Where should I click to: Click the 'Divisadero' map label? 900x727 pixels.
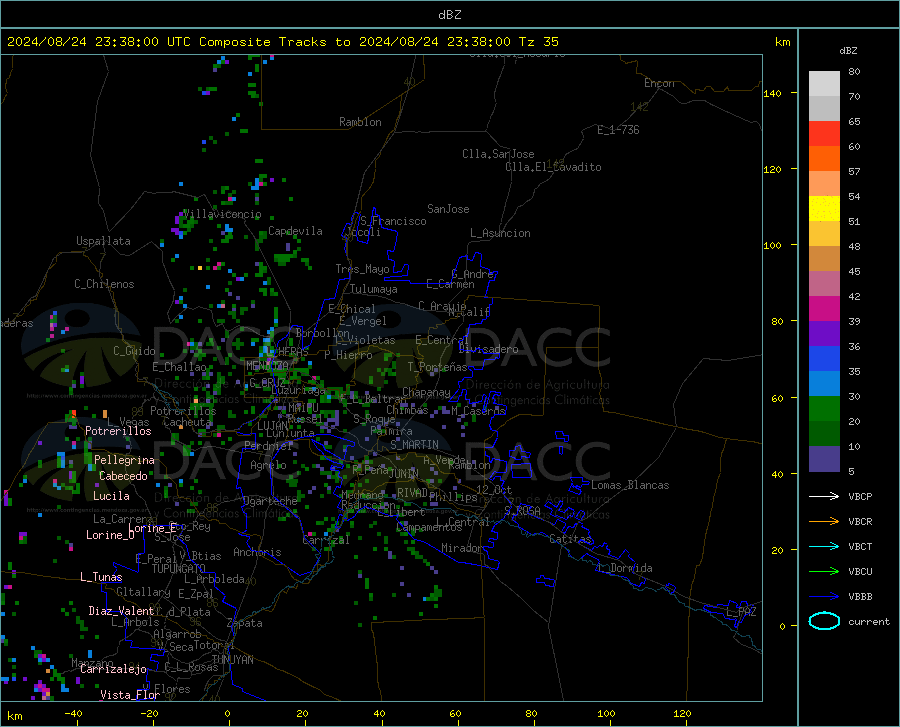488,349
